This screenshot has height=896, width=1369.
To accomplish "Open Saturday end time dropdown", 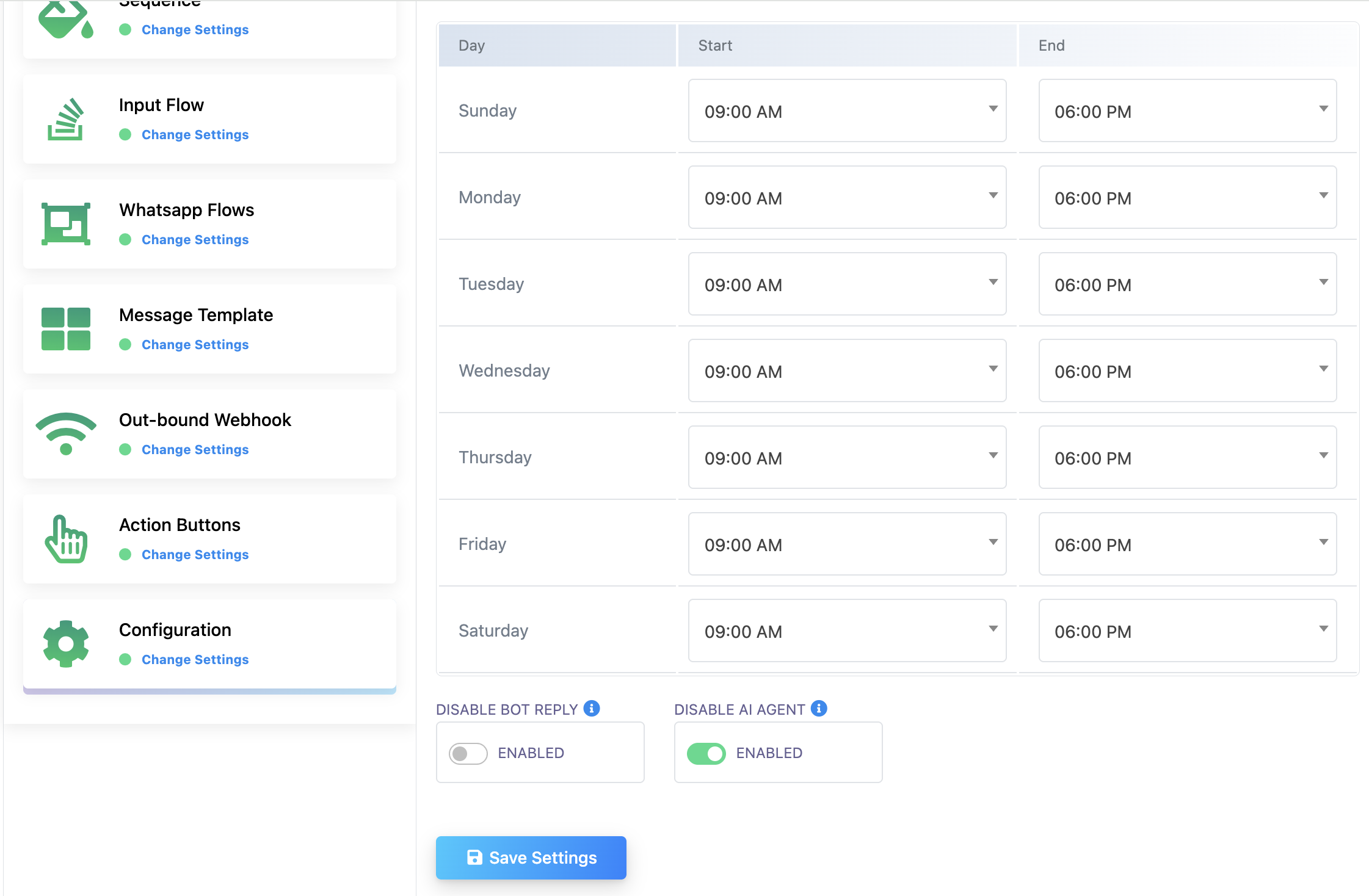I will point(1186,631).
